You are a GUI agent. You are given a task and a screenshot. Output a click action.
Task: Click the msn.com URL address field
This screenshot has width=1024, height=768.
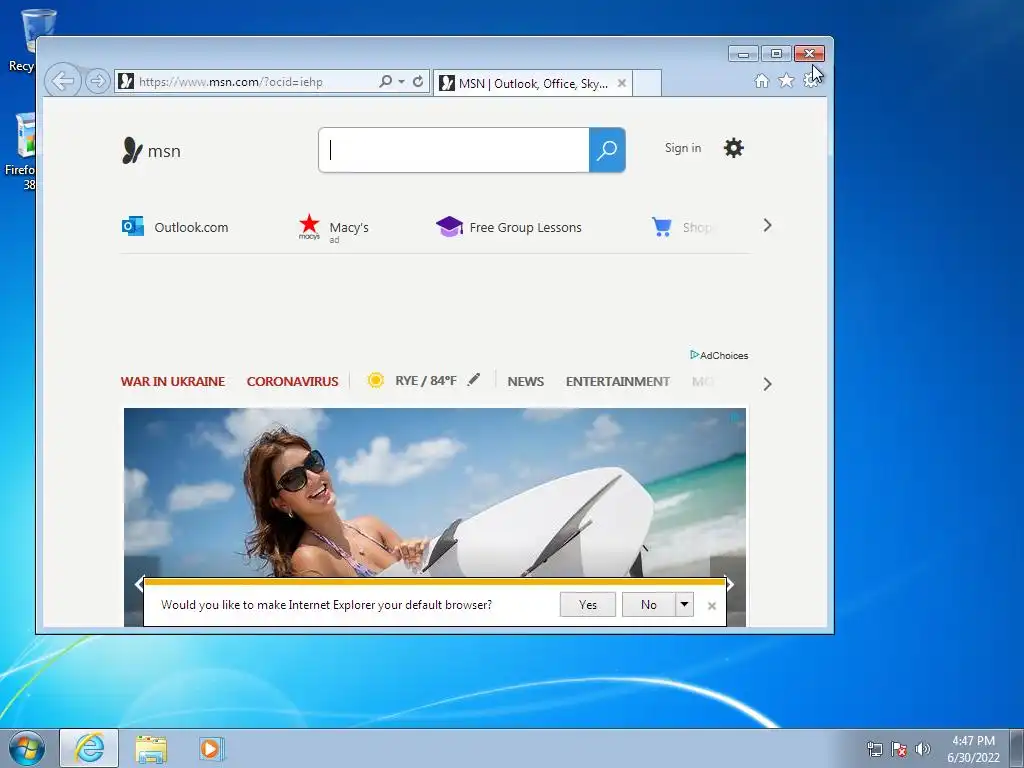(x=248, y=82)
